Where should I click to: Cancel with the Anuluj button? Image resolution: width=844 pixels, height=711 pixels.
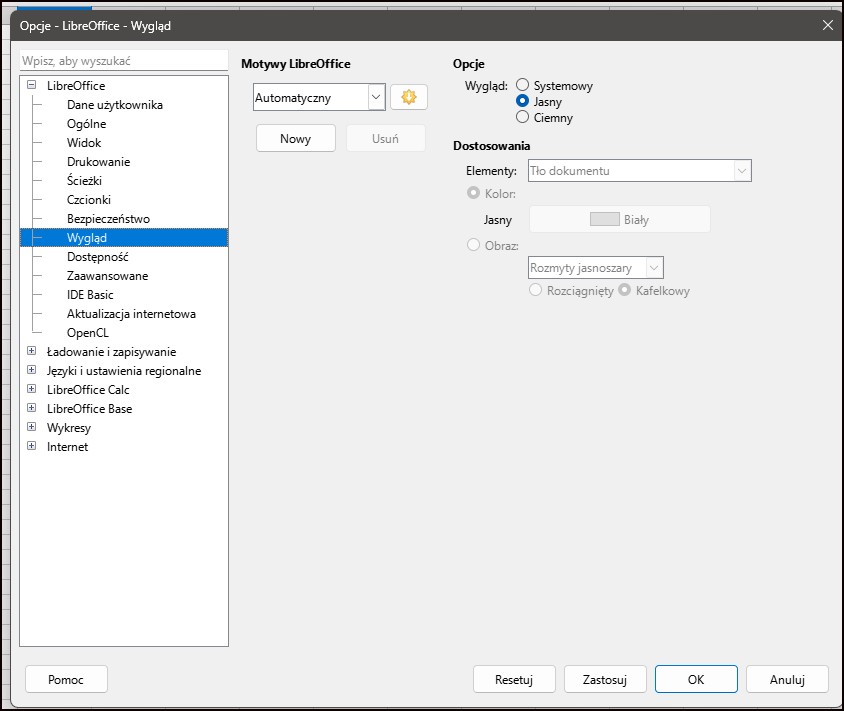tap(787, 679)
